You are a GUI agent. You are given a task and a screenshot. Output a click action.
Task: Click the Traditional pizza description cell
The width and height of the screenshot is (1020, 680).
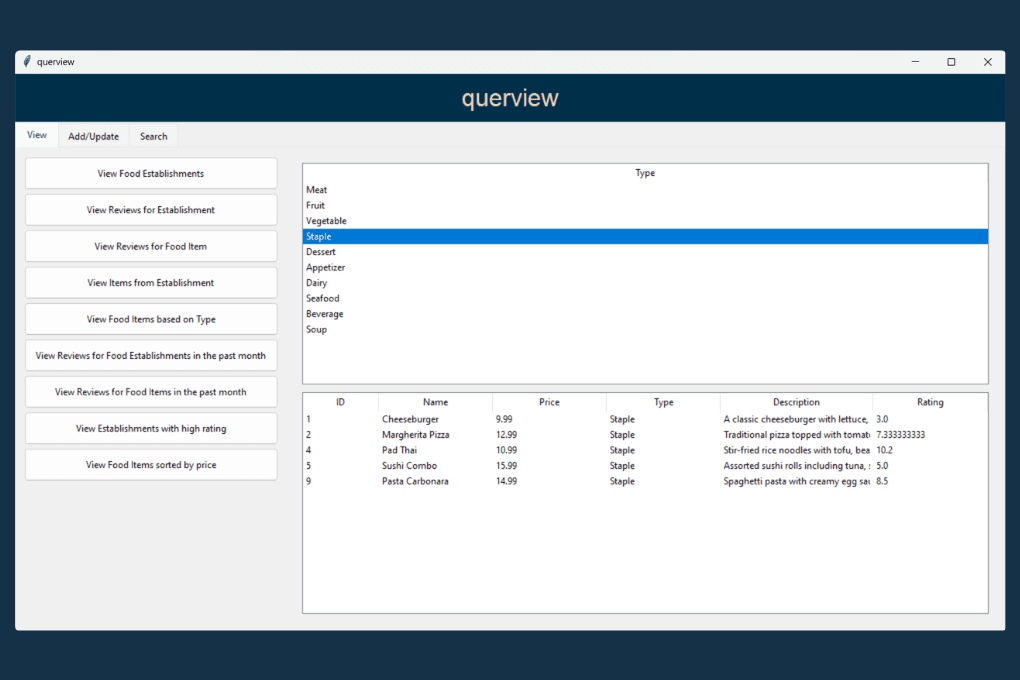click(796, 435)
